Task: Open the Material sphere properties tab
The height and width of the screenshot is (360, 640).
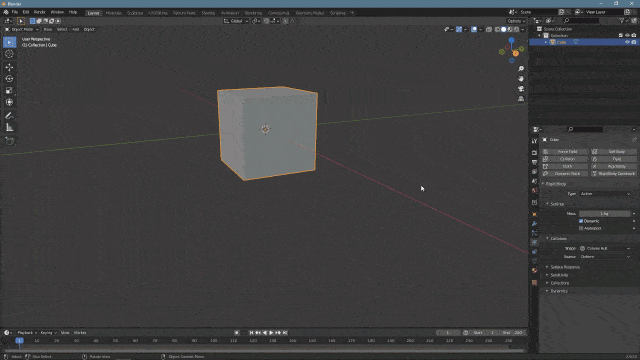Action: 534,270
